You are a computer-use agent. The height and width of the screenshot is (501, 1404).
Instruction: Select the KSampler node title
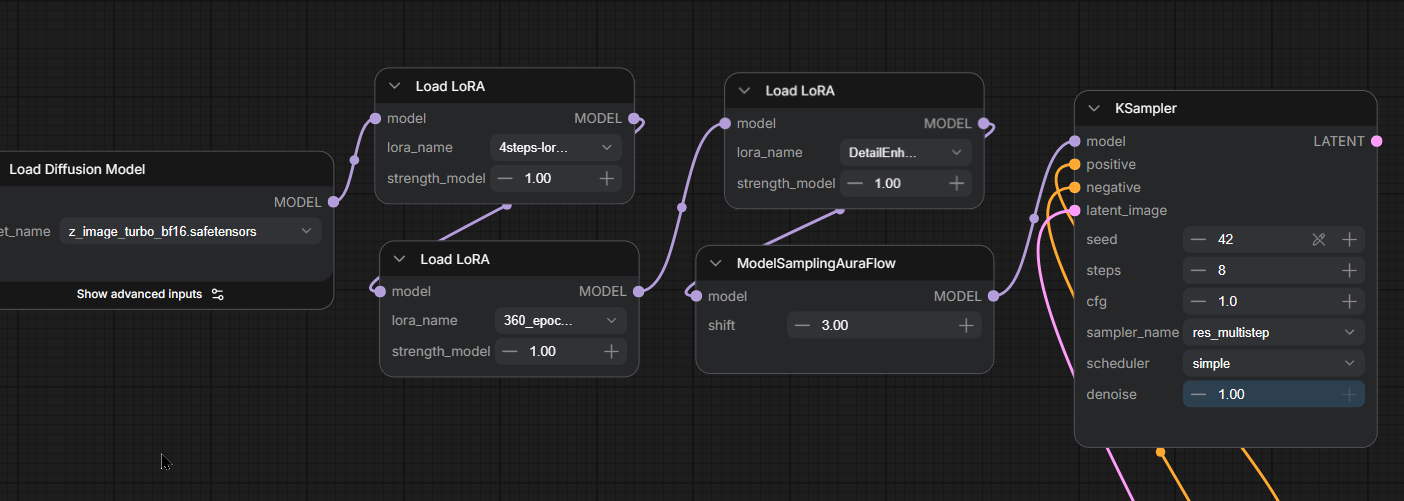coord(1146,108)
